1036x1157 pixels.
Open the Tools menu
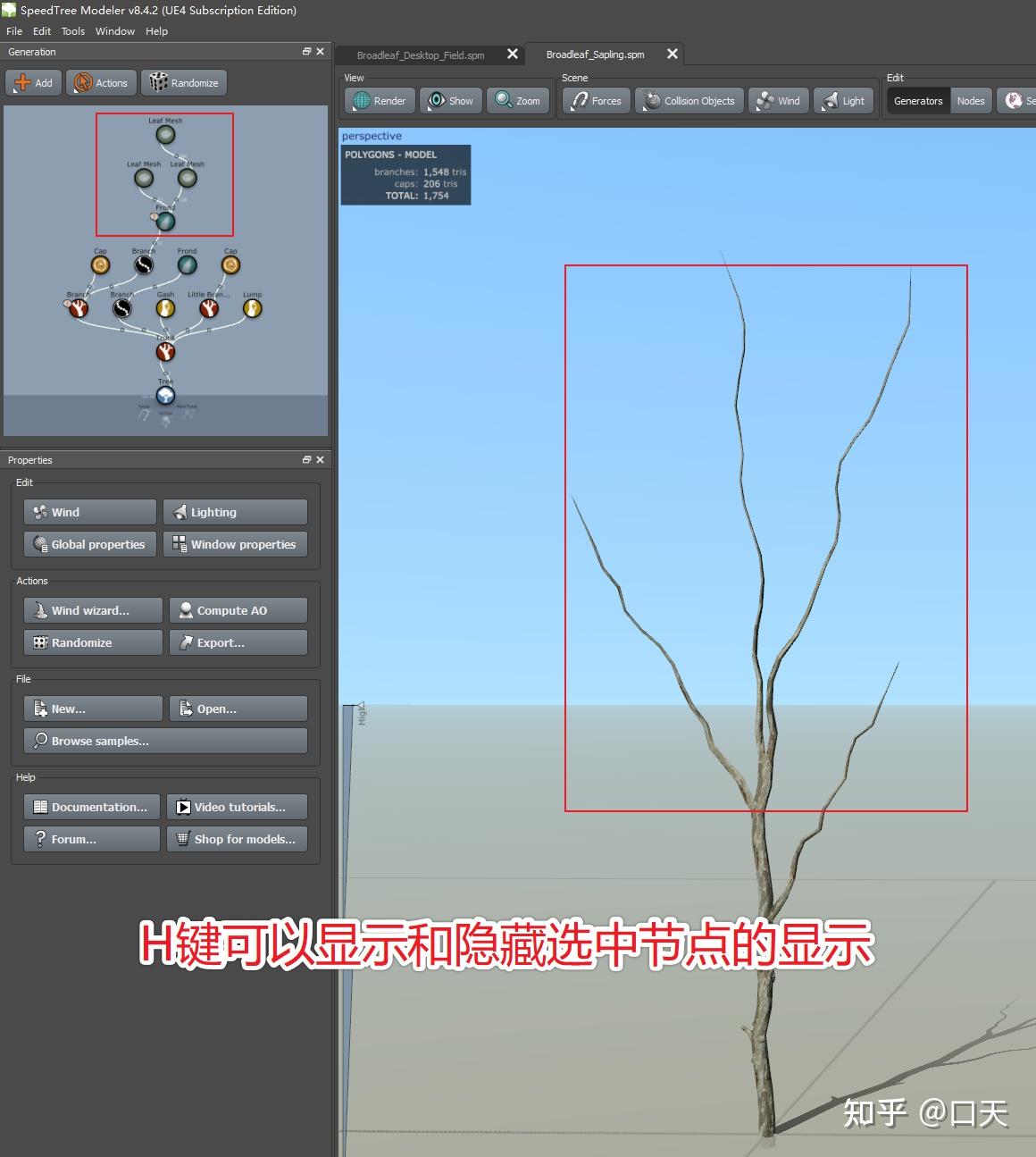pyautogui.click(x=72, y=30)
